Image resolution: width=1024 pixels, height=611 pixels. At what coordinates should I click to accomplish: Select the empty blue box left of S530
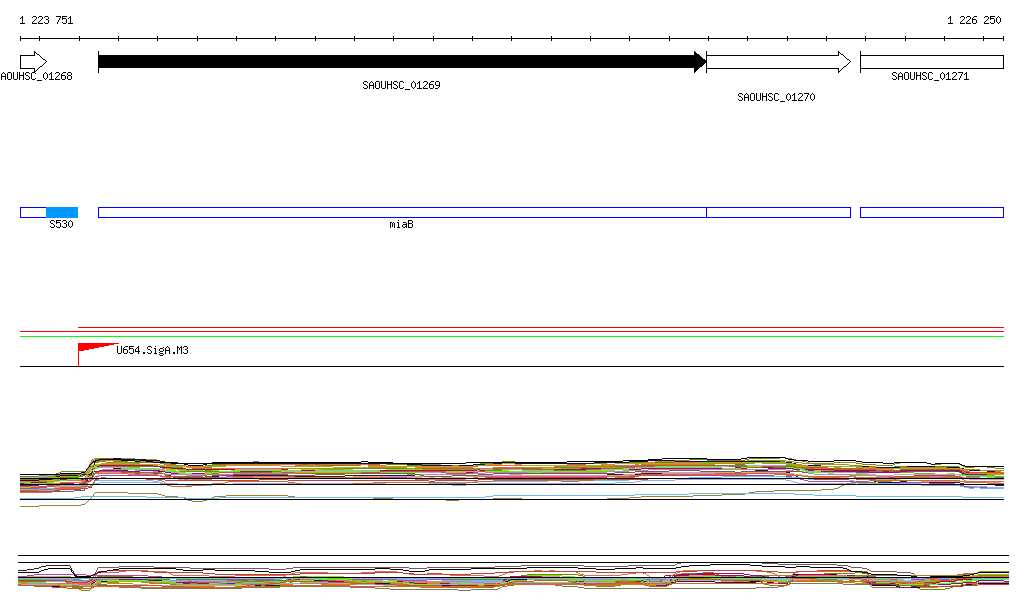point(33,212)
